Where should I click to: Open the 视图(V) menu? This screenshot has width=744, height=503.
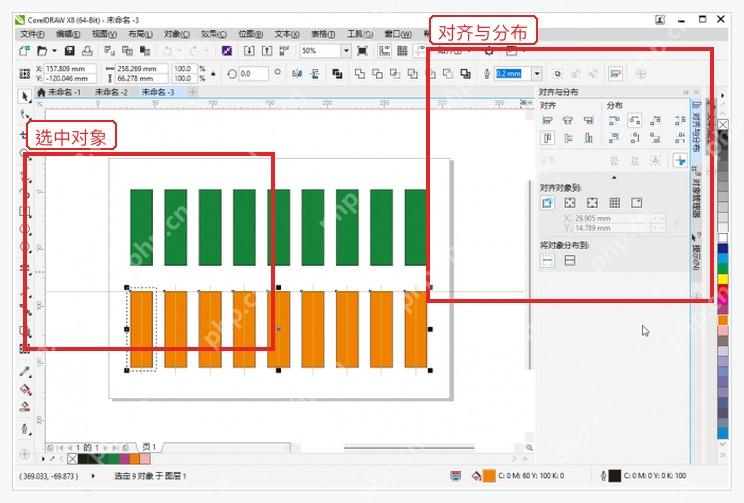click(x=104, y=34)
